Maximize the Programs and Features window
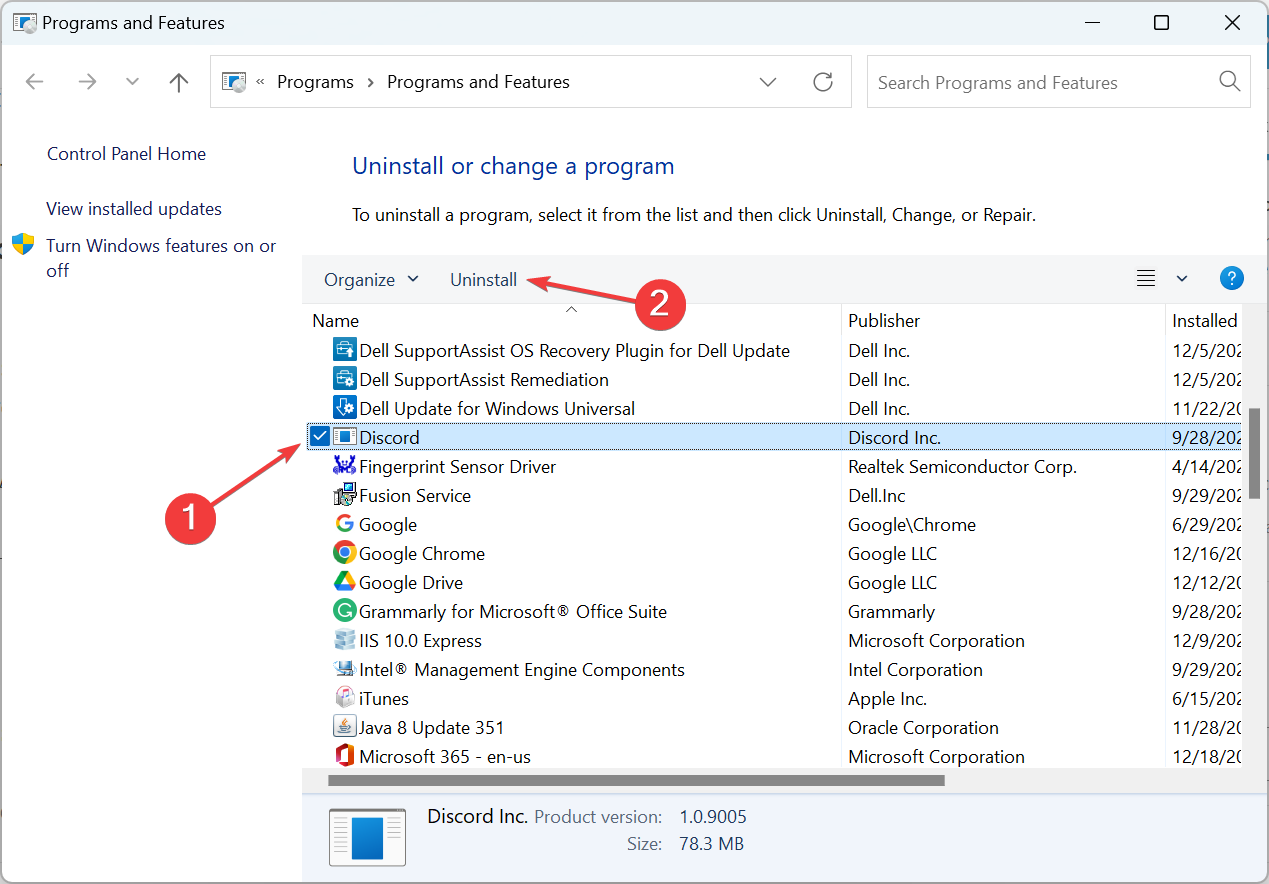The image size is (1269, 884). 1161,23
